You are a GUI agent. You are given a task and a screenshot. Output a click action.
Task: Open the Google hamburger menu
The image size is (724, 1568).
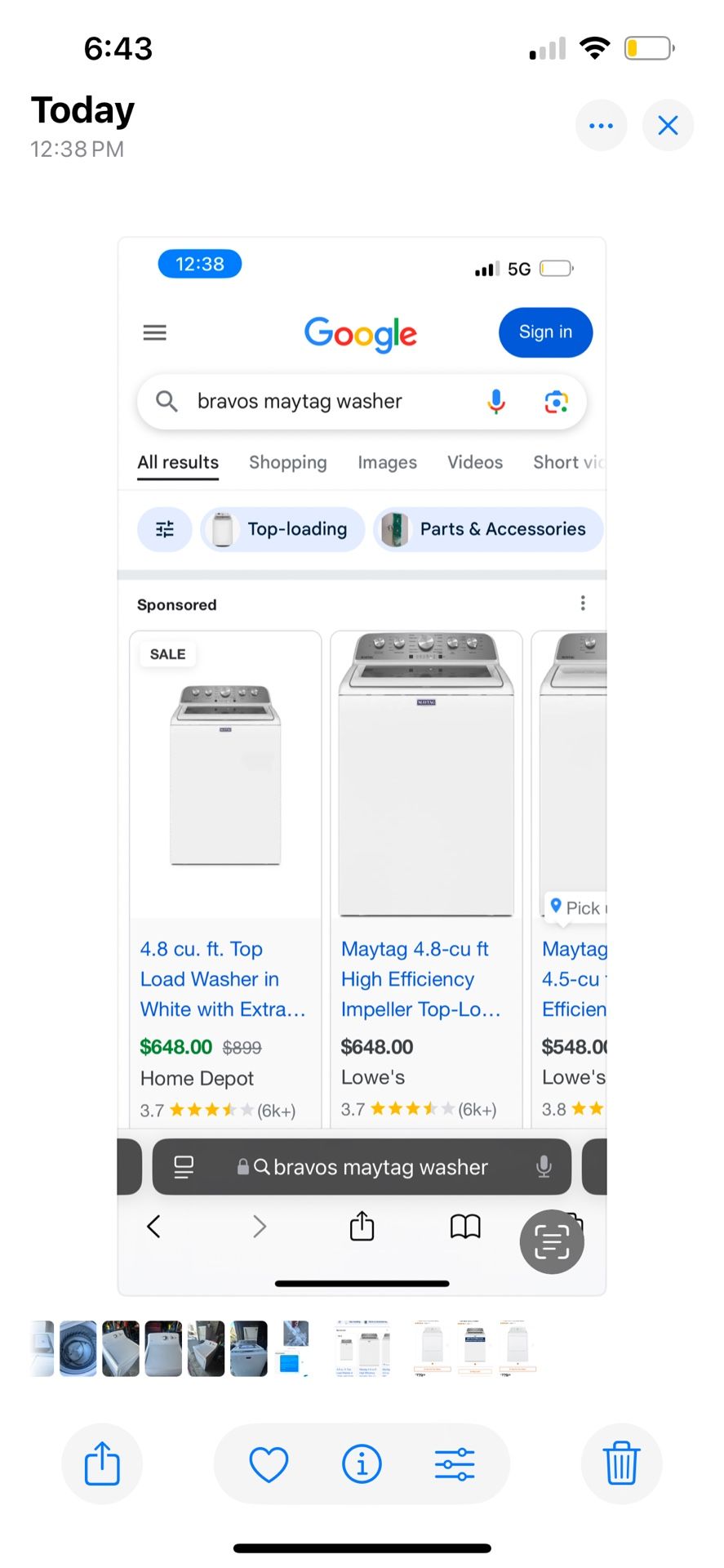point(155,332)
